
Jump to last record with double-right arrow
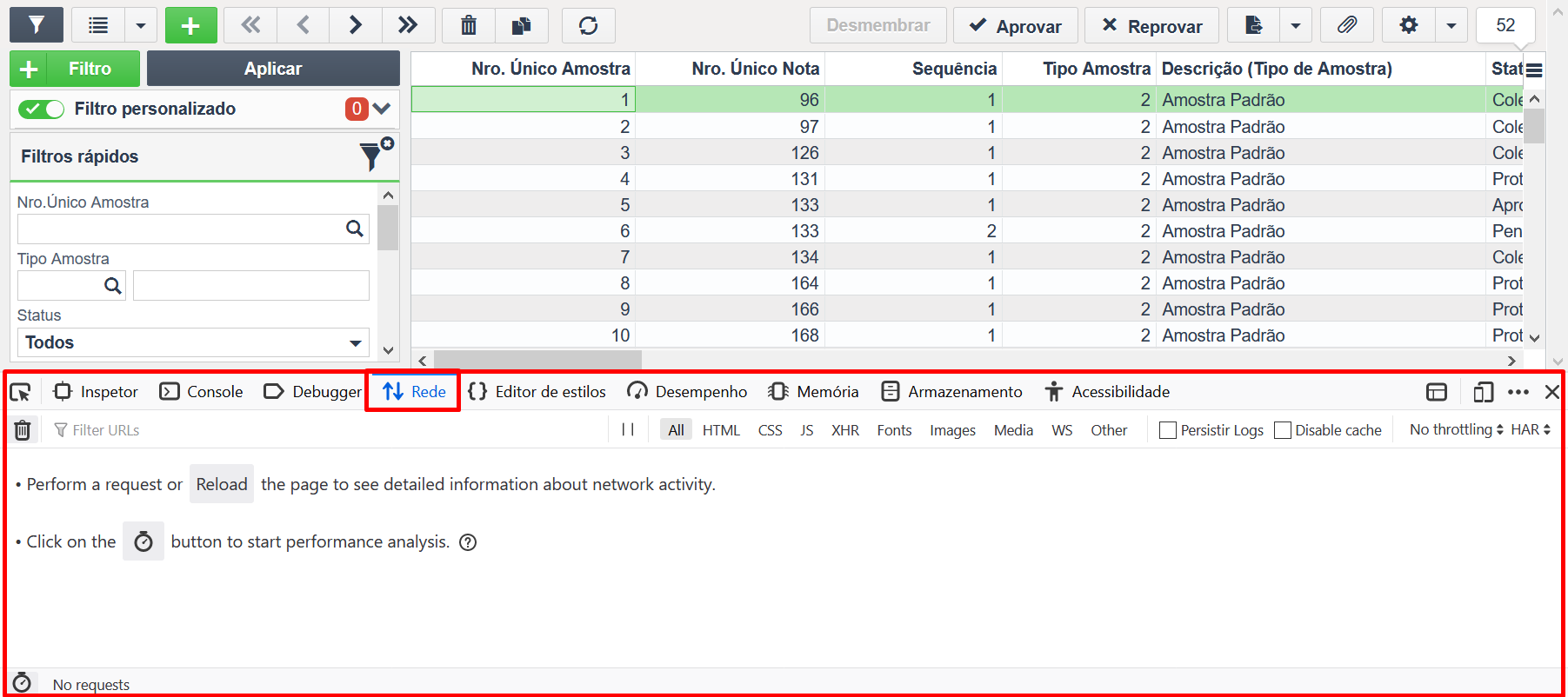click(407, 25)
